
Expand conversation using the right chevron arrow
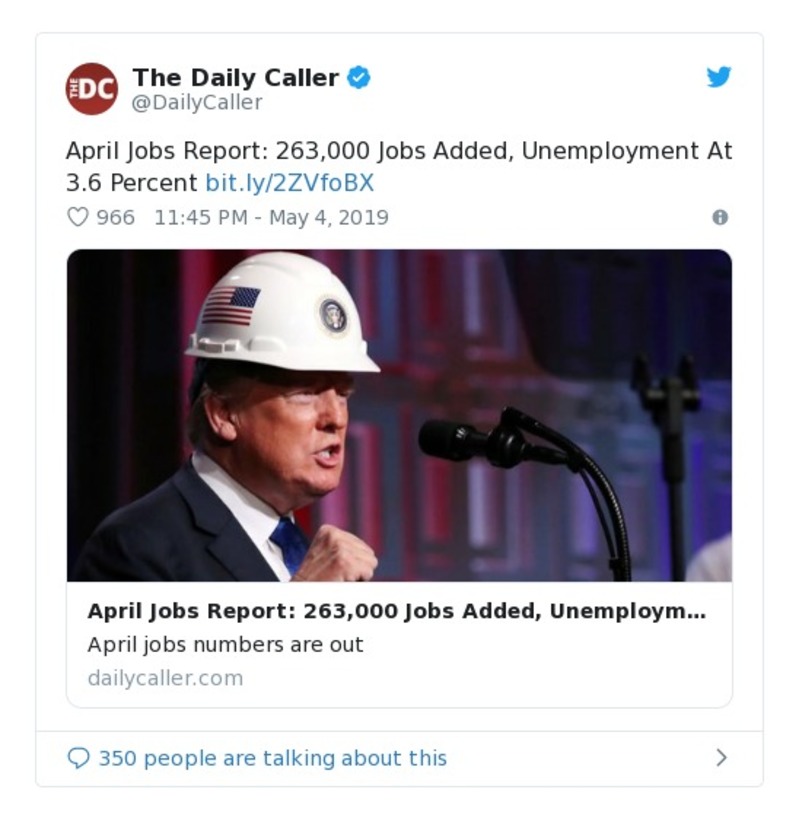point(721,758)
